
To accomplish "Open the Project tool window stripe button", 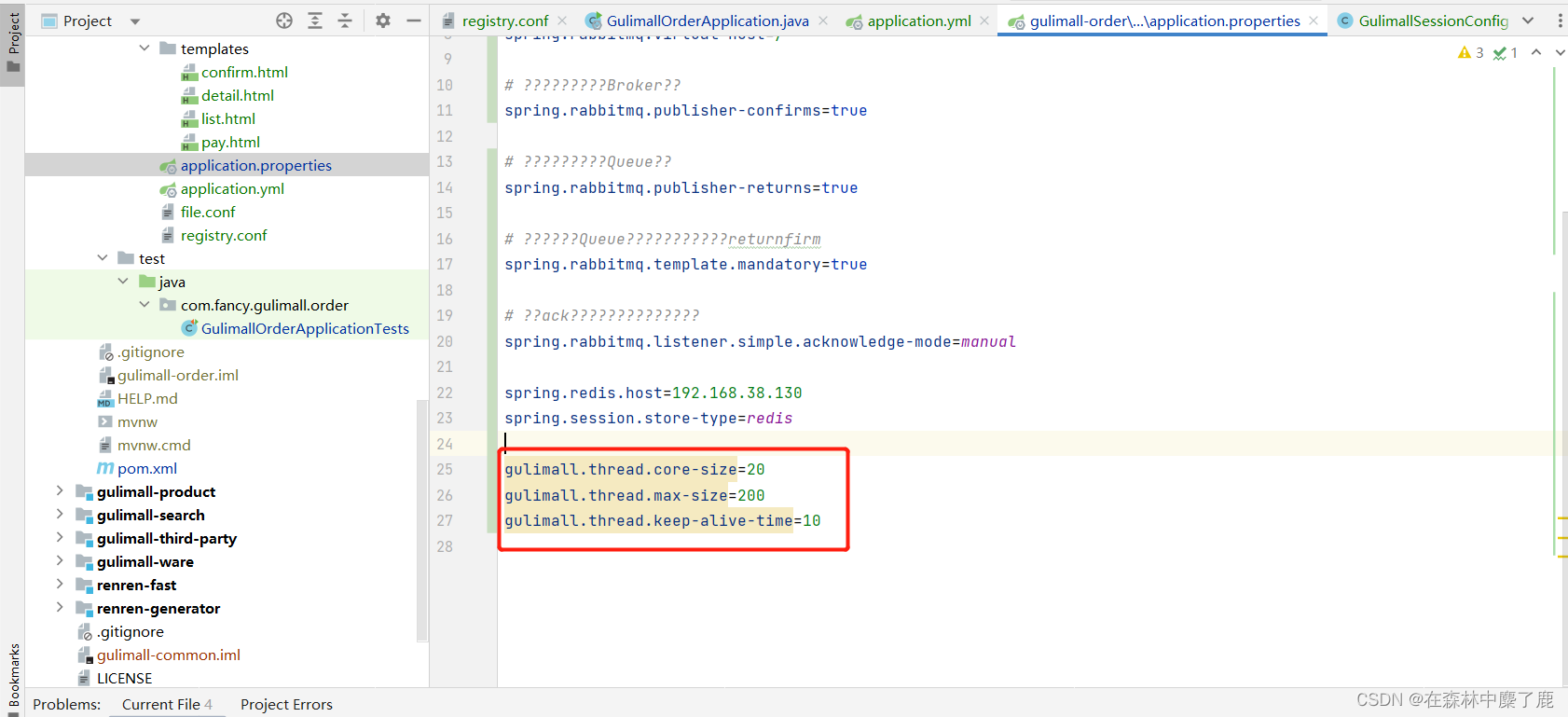I will point(13,42).
